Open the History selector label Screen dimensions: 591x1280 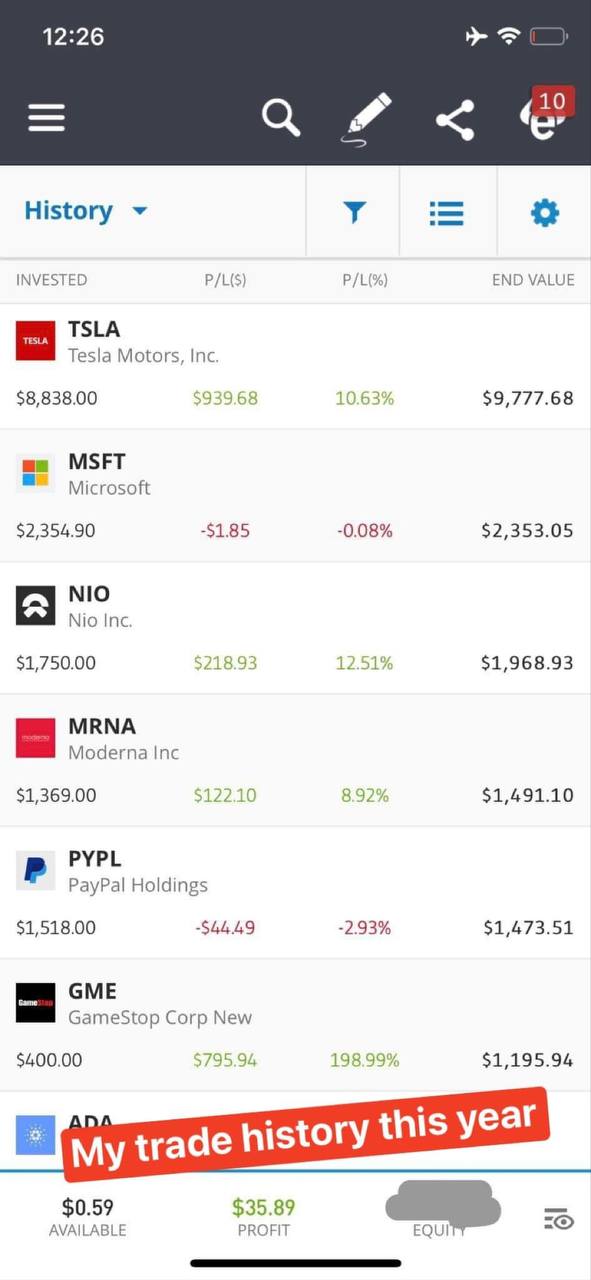pyautogui.click(x=68, y=211)
